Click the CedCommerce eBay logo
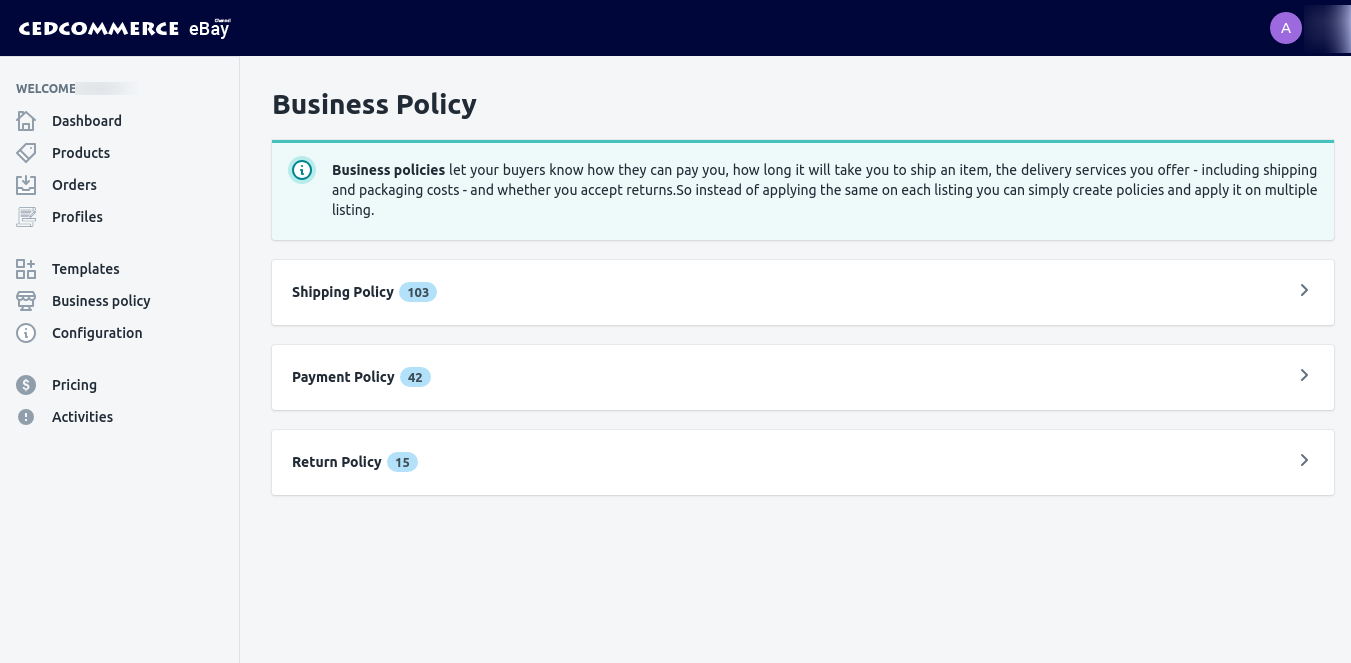 pos(124,28)
